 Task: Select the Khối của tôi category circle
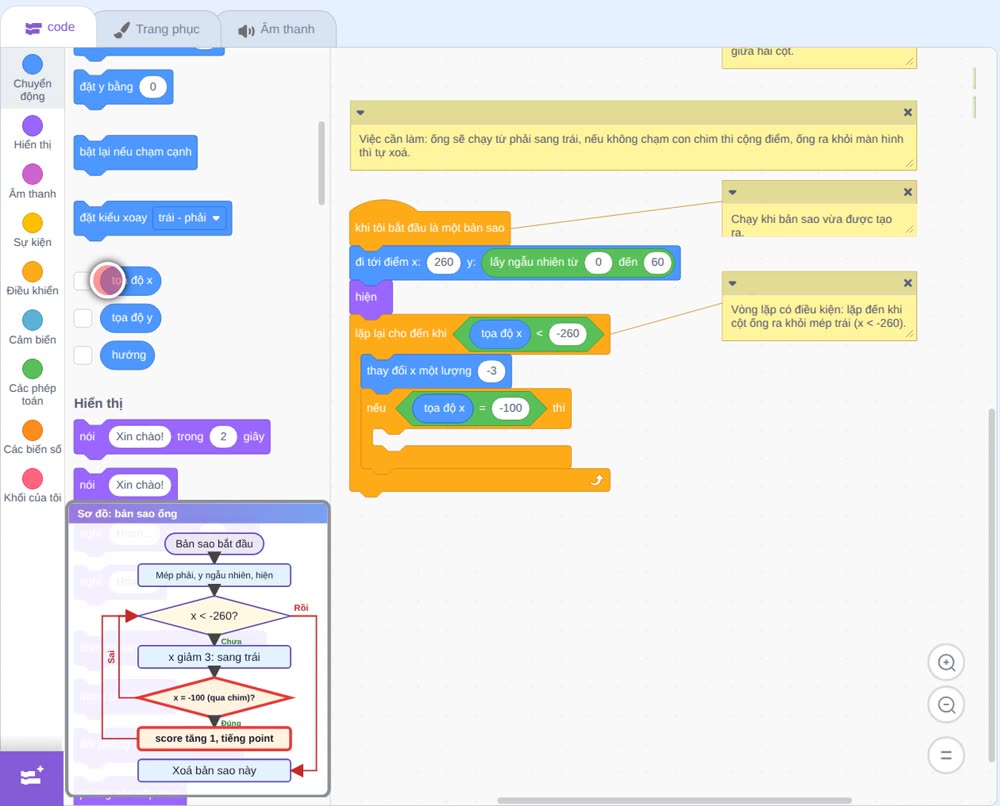(33, 479)
